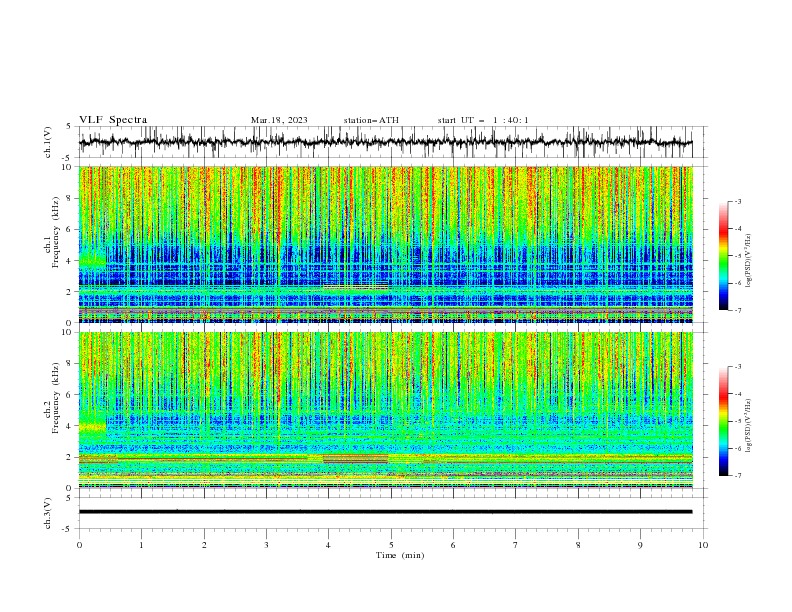Click the ch.1 spectrogram color scale bar
This screenshot has width=792, height=612.
click(x=723, y=256)
